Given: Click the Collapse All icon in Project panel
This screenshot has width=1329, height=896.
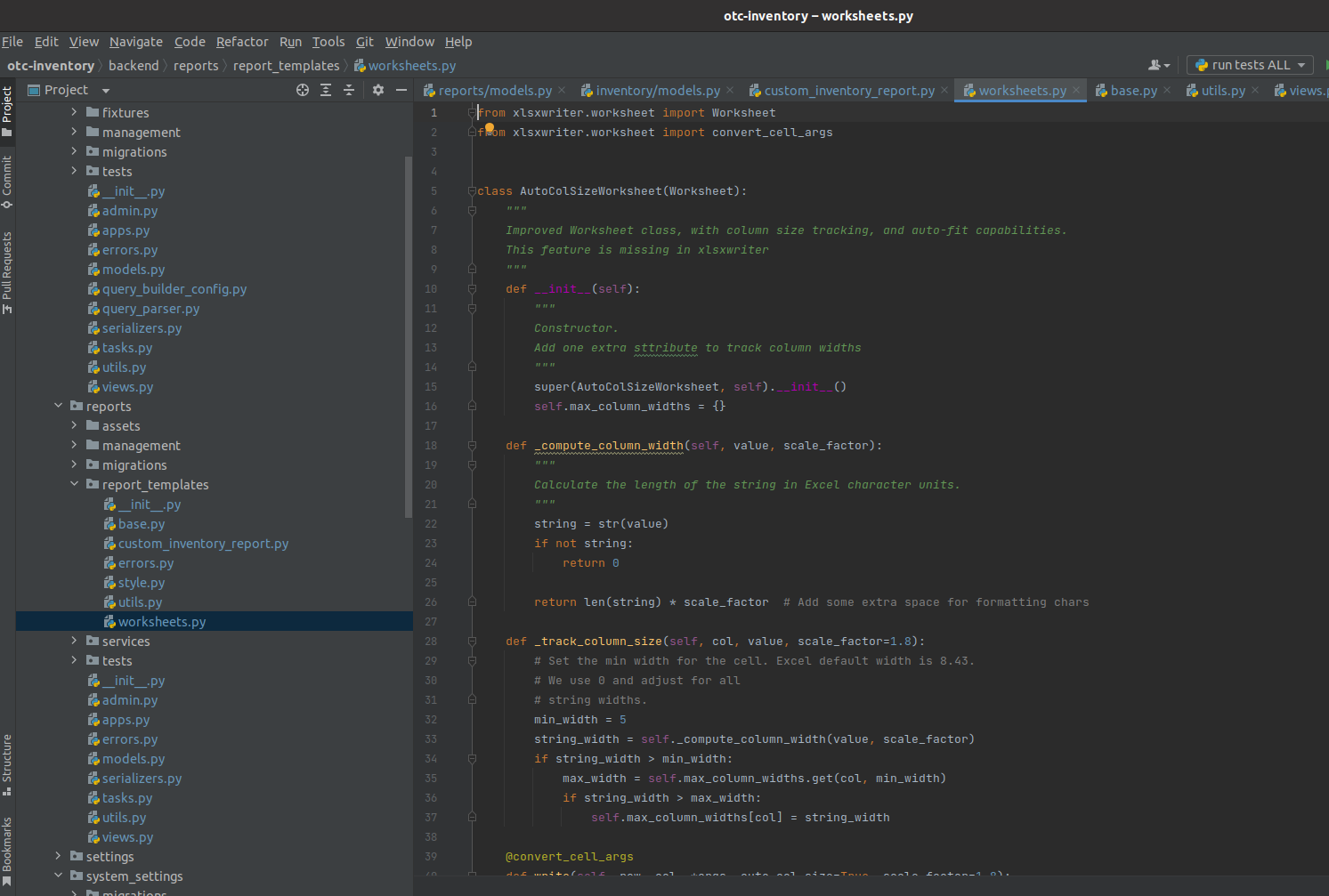Looking at the screenshot, I should (x=349, y=90).
